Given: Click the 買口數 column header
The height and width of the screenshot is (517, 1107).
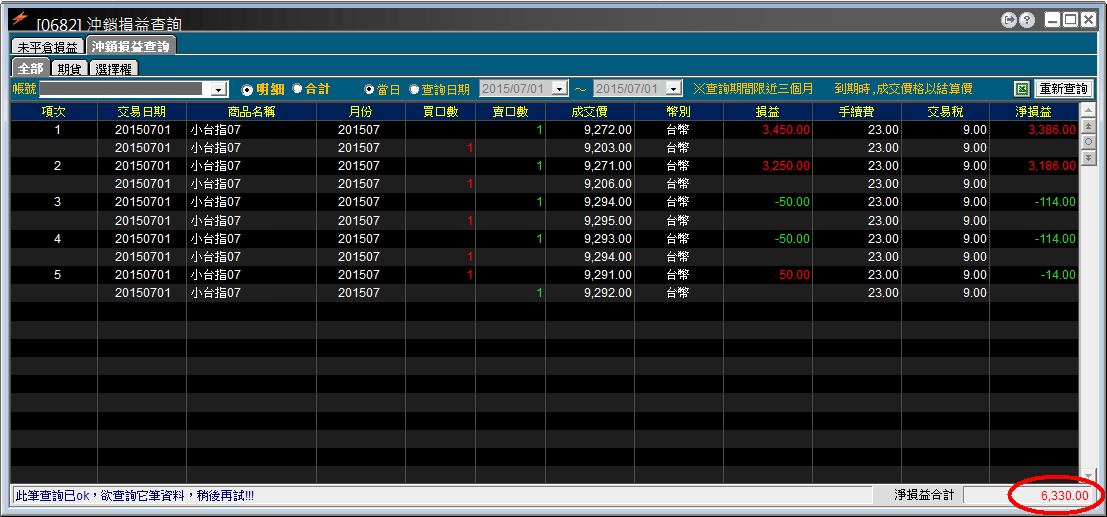Looking at the screenshot, I should point(441,112).
